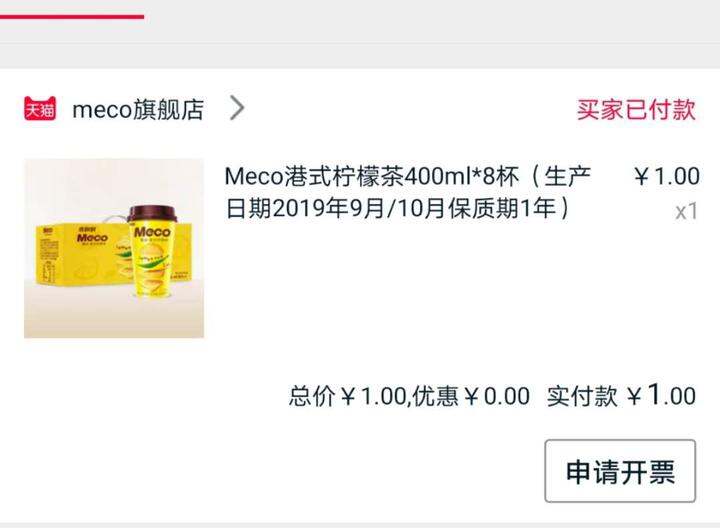
Task: Click the Meco cup in product image
Action: [152, 252]
